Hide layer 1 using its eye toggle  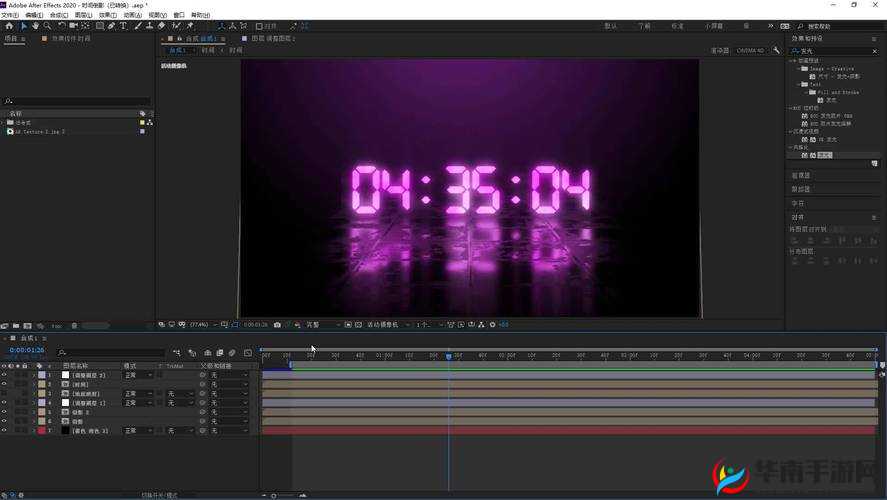(4, 375)
